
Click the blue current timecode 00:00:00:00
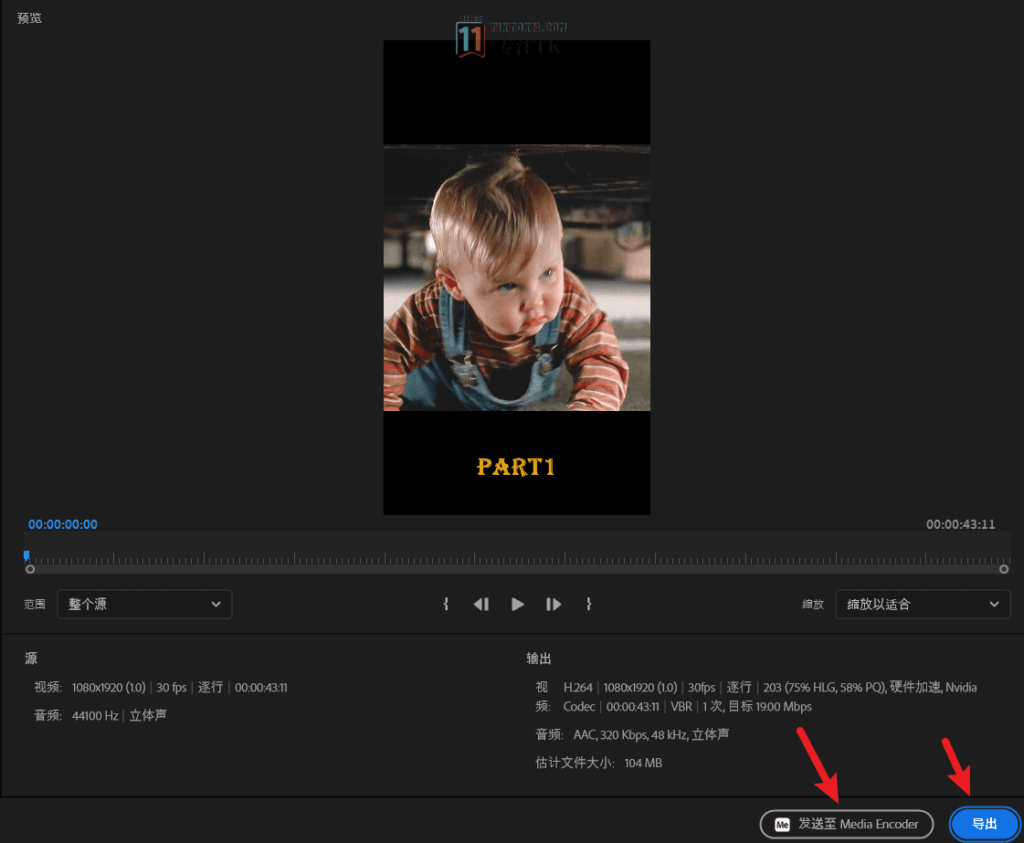[63, 524]
